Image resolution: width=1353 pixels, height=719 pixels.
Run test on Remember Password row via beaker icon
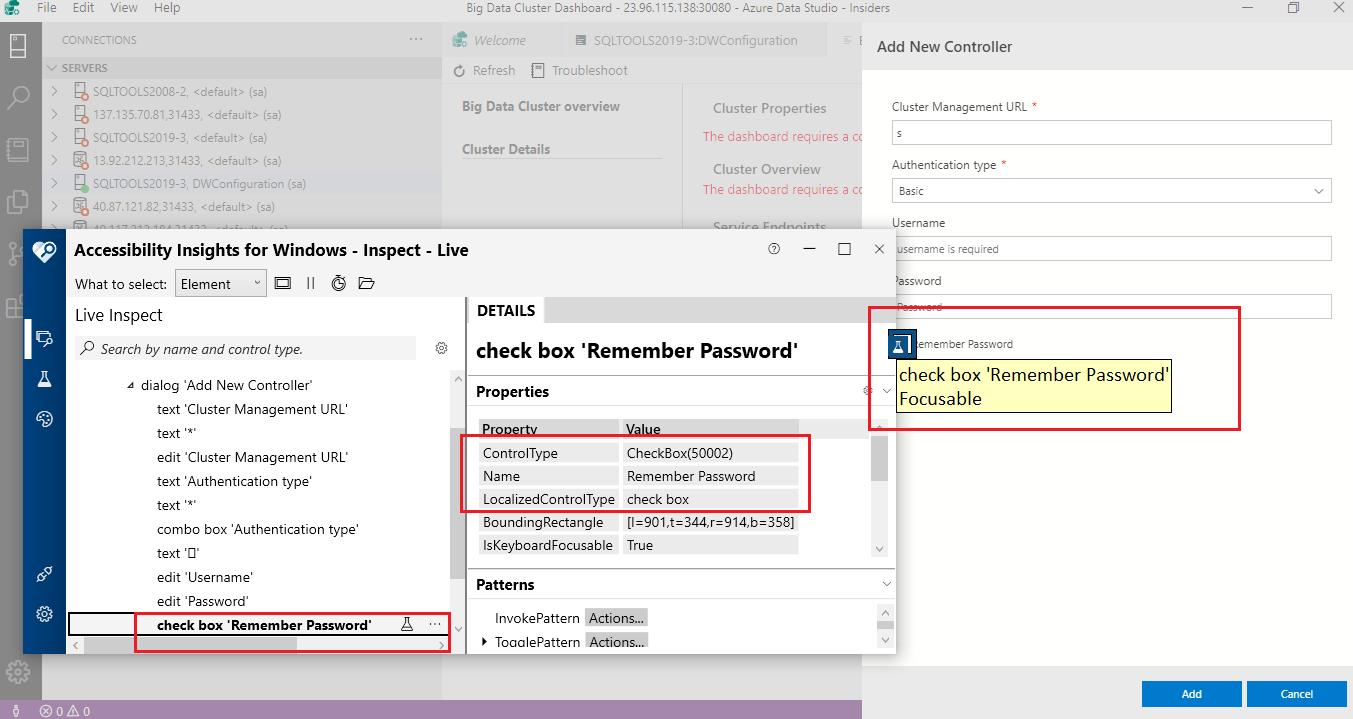tap(406, 623)
